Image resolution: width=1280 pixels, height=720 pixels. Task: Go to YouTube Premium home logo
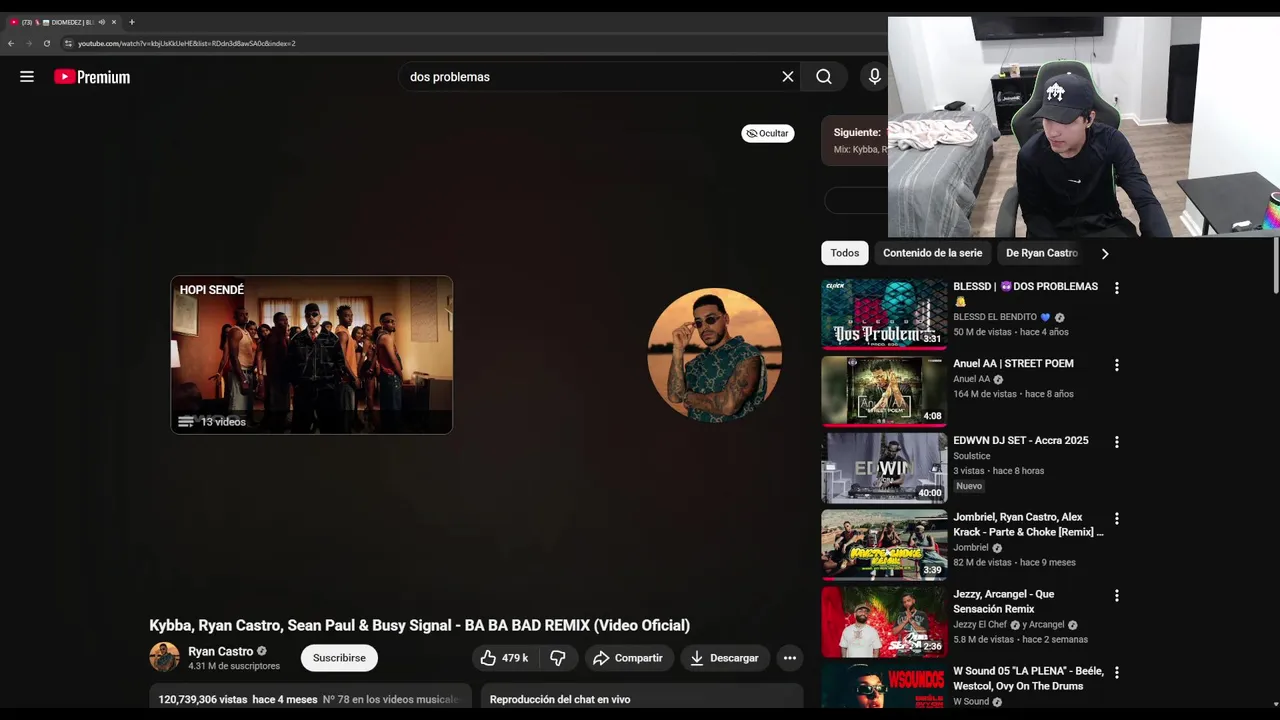point(92,77)
